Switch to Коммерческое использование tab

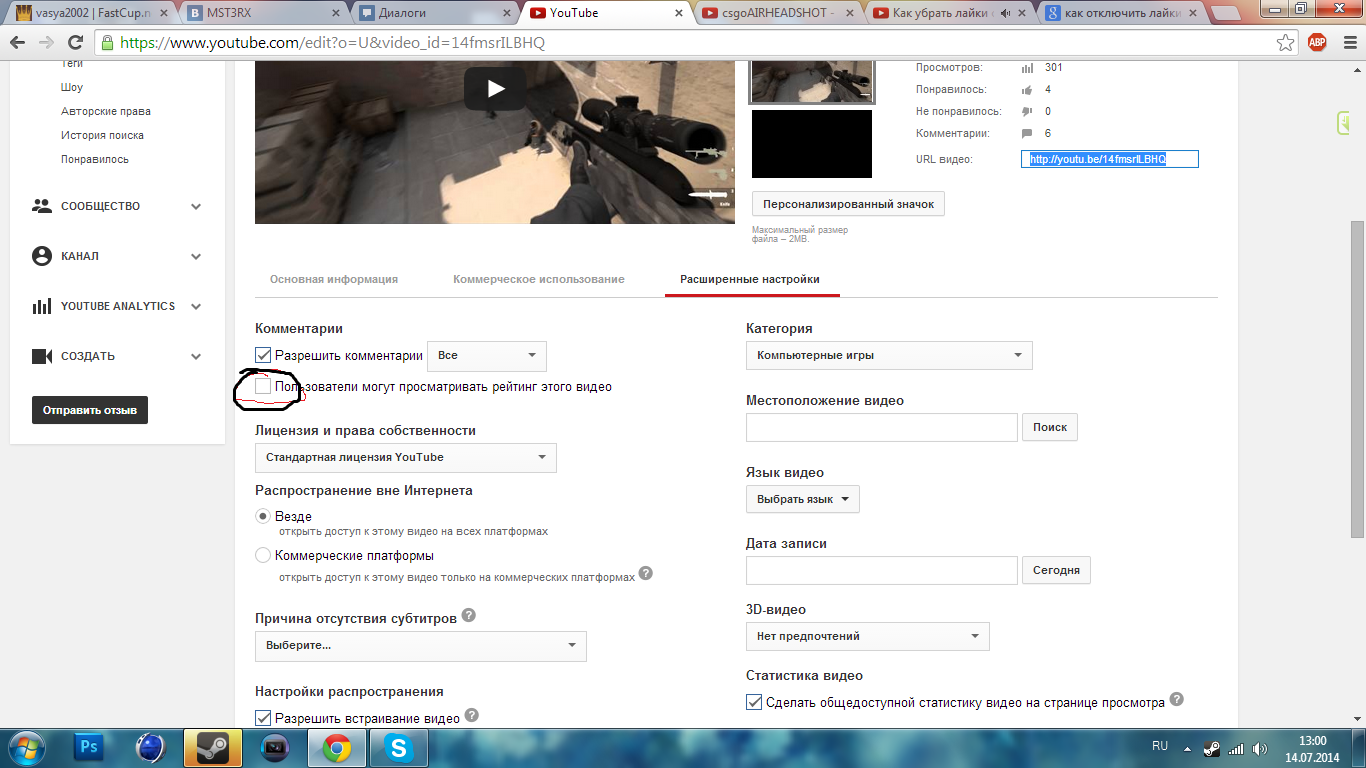coord(539,279)
